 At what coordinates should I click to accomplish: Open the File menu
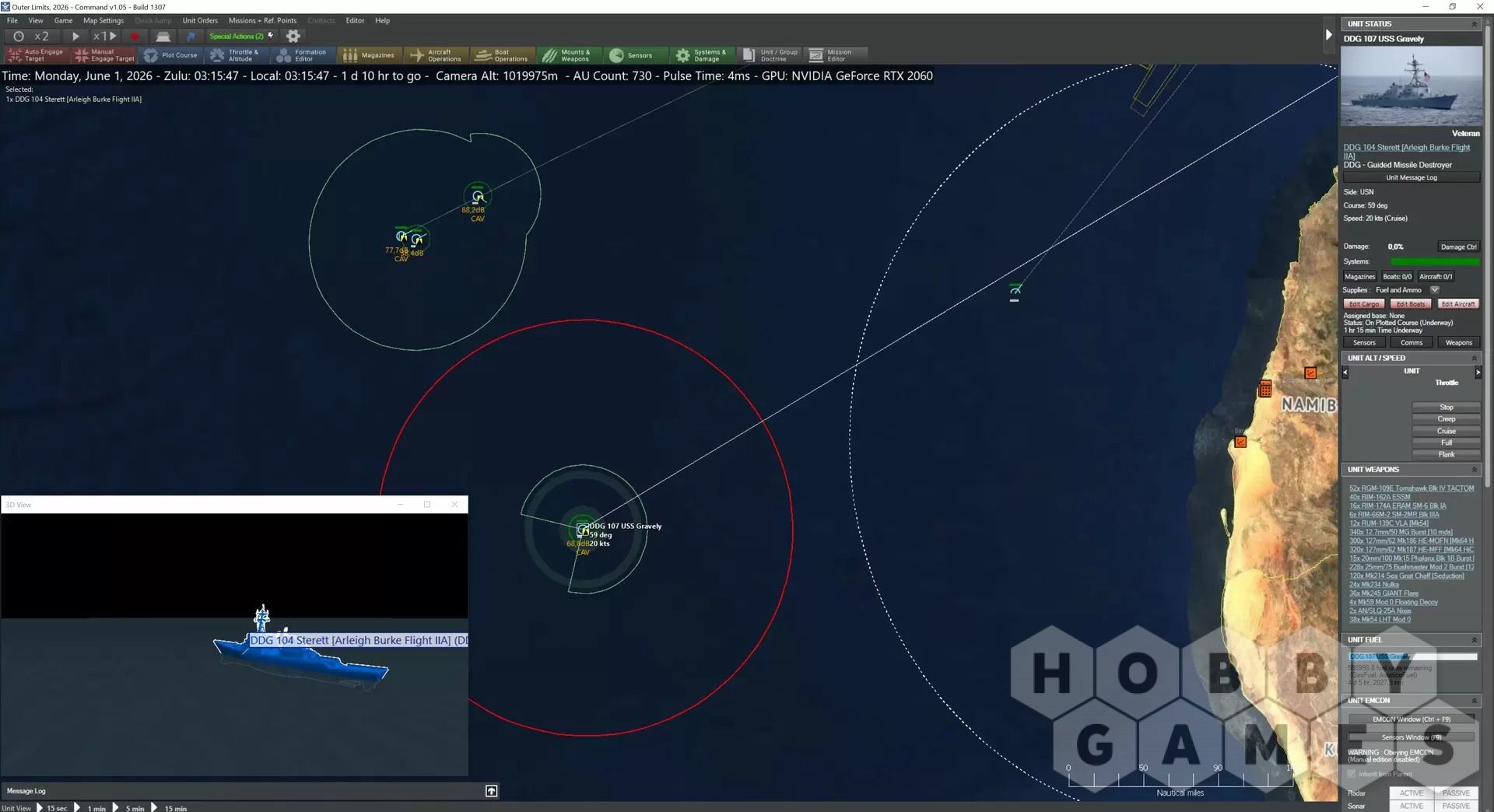[12, 20]
